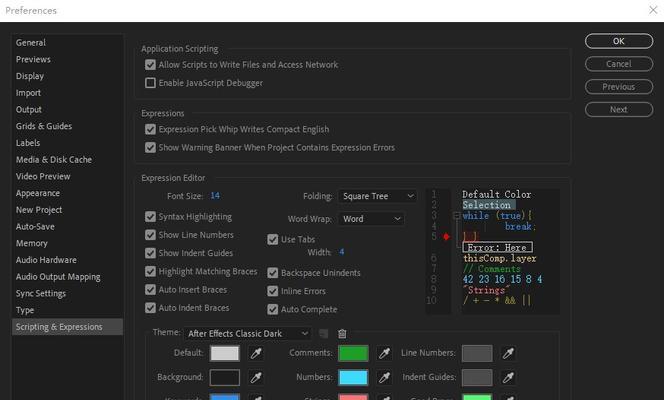Uncheck Highlight Matching Braces
664x400 pixels.
click(x=150, y=271)
